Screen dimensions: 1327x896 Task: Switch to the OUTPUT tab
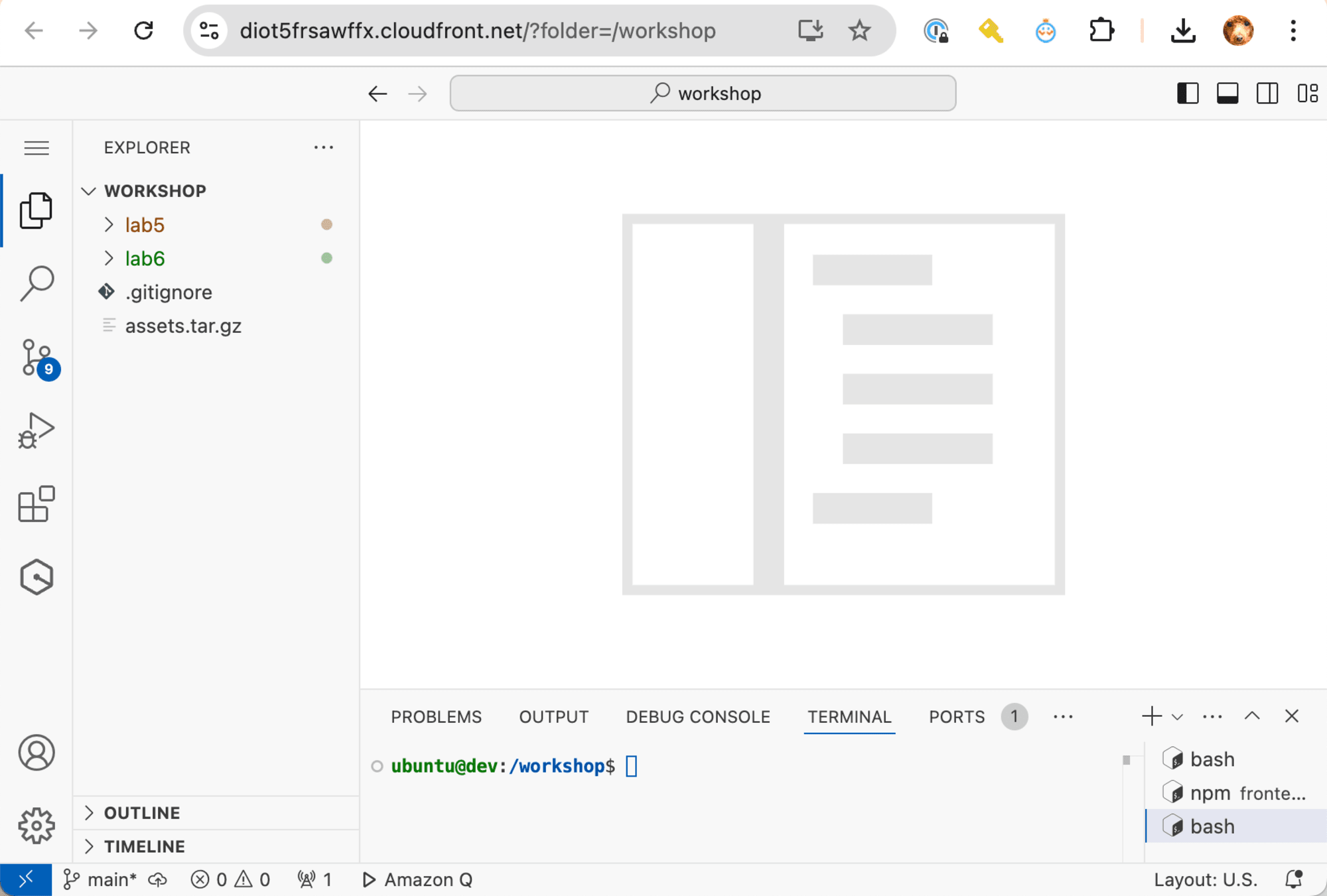coord(553,717)
